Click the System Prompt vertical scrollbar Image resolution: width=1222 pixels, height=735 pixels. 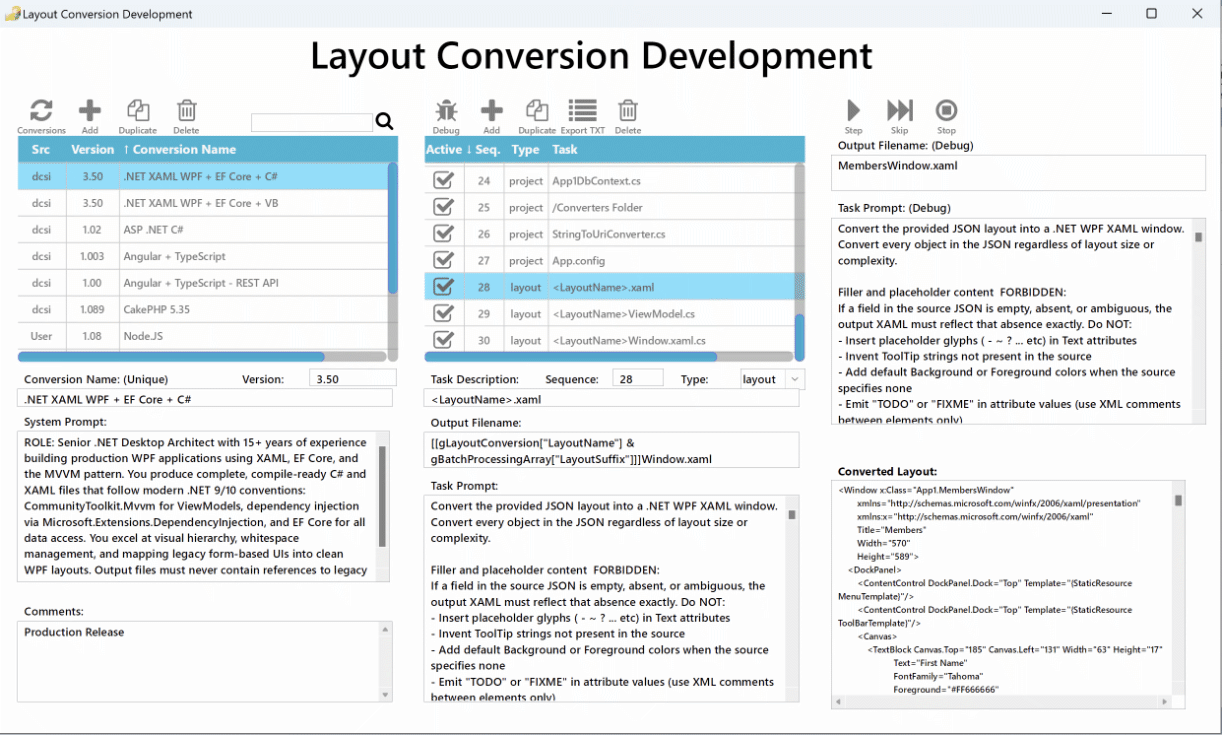382,497
